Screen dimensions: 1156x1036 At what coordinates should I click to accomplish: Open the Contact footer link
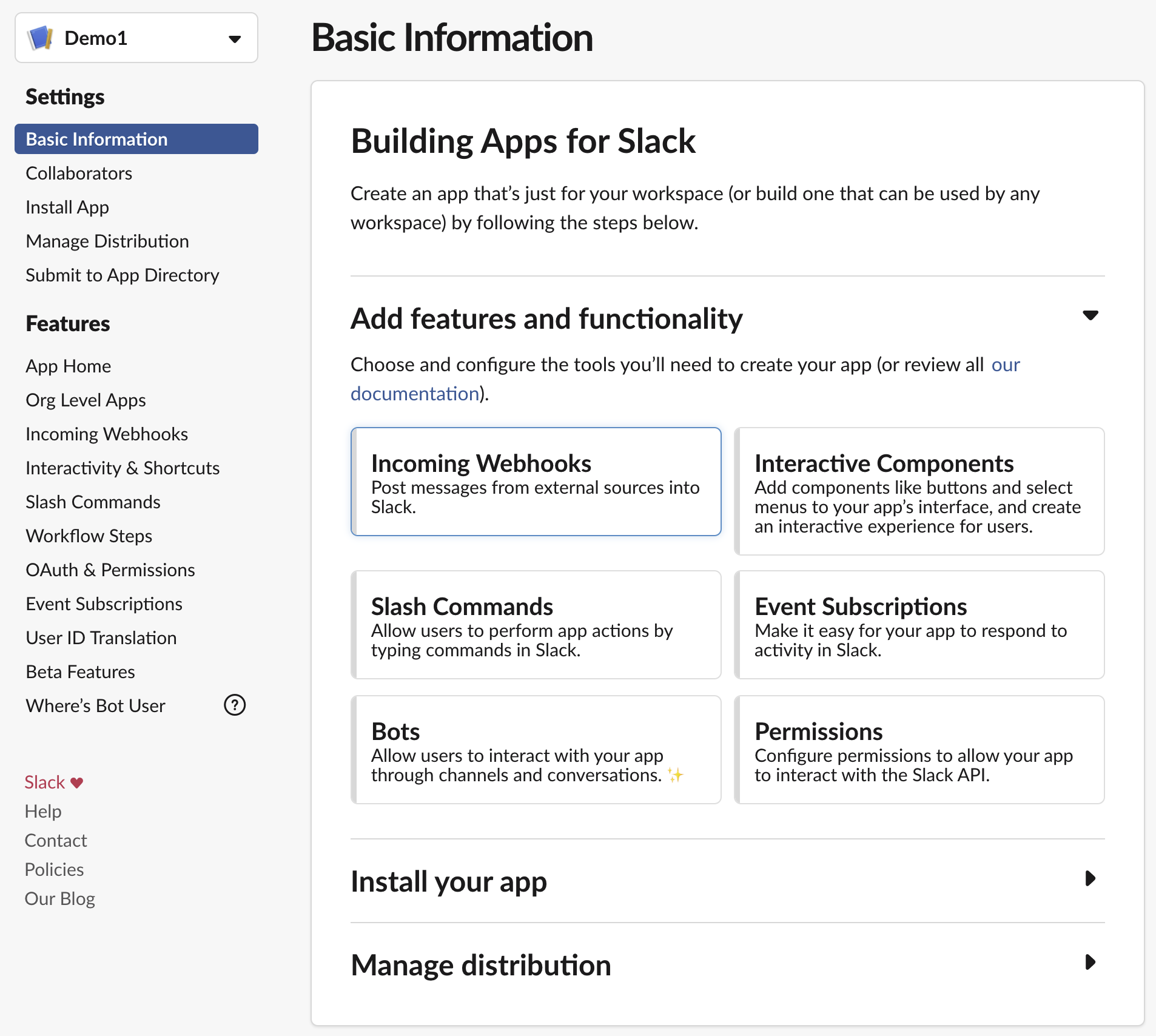point(56,841)
